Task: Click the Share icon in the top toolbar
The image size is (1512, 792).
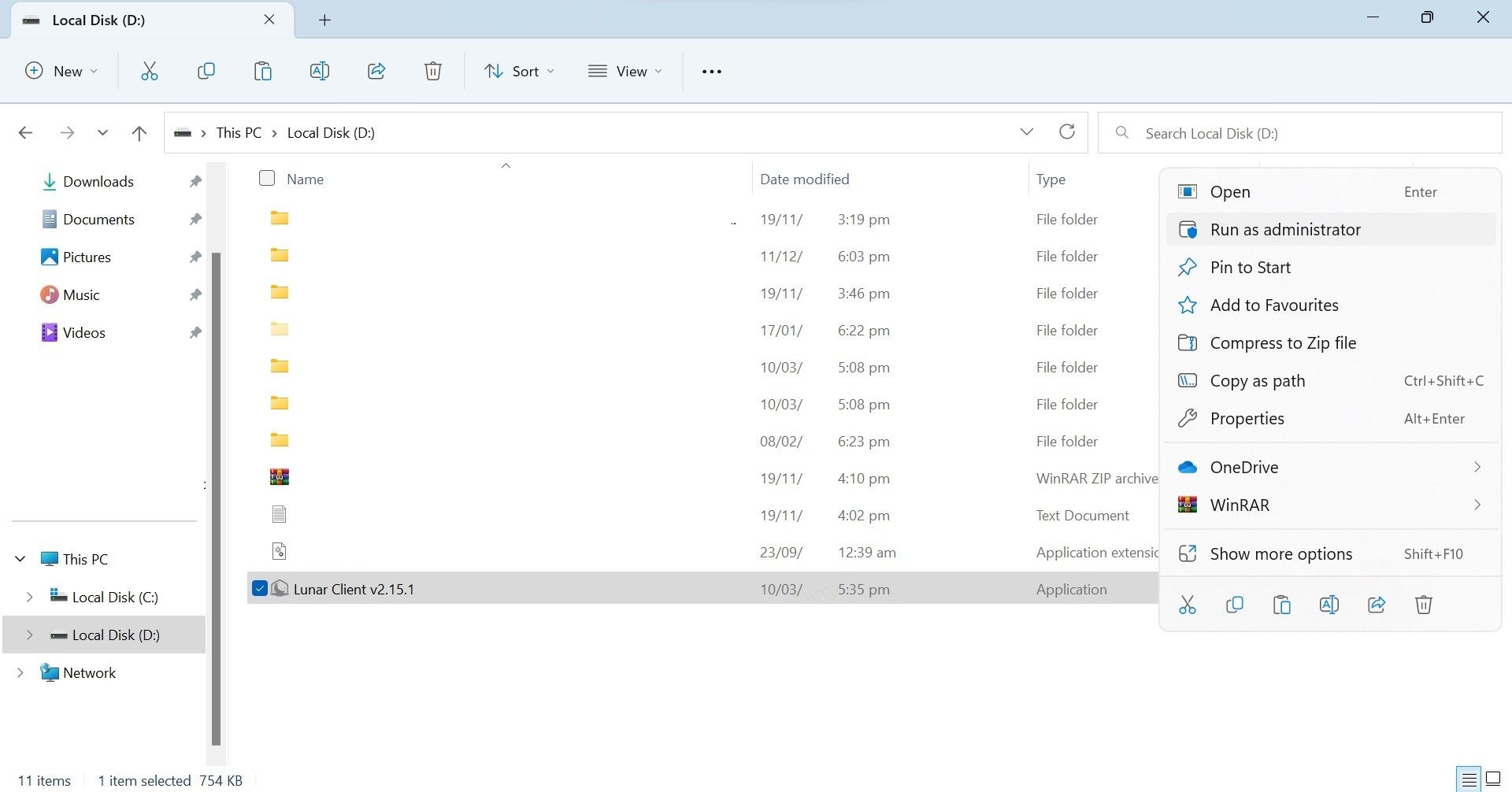Action: click(376, 72)
